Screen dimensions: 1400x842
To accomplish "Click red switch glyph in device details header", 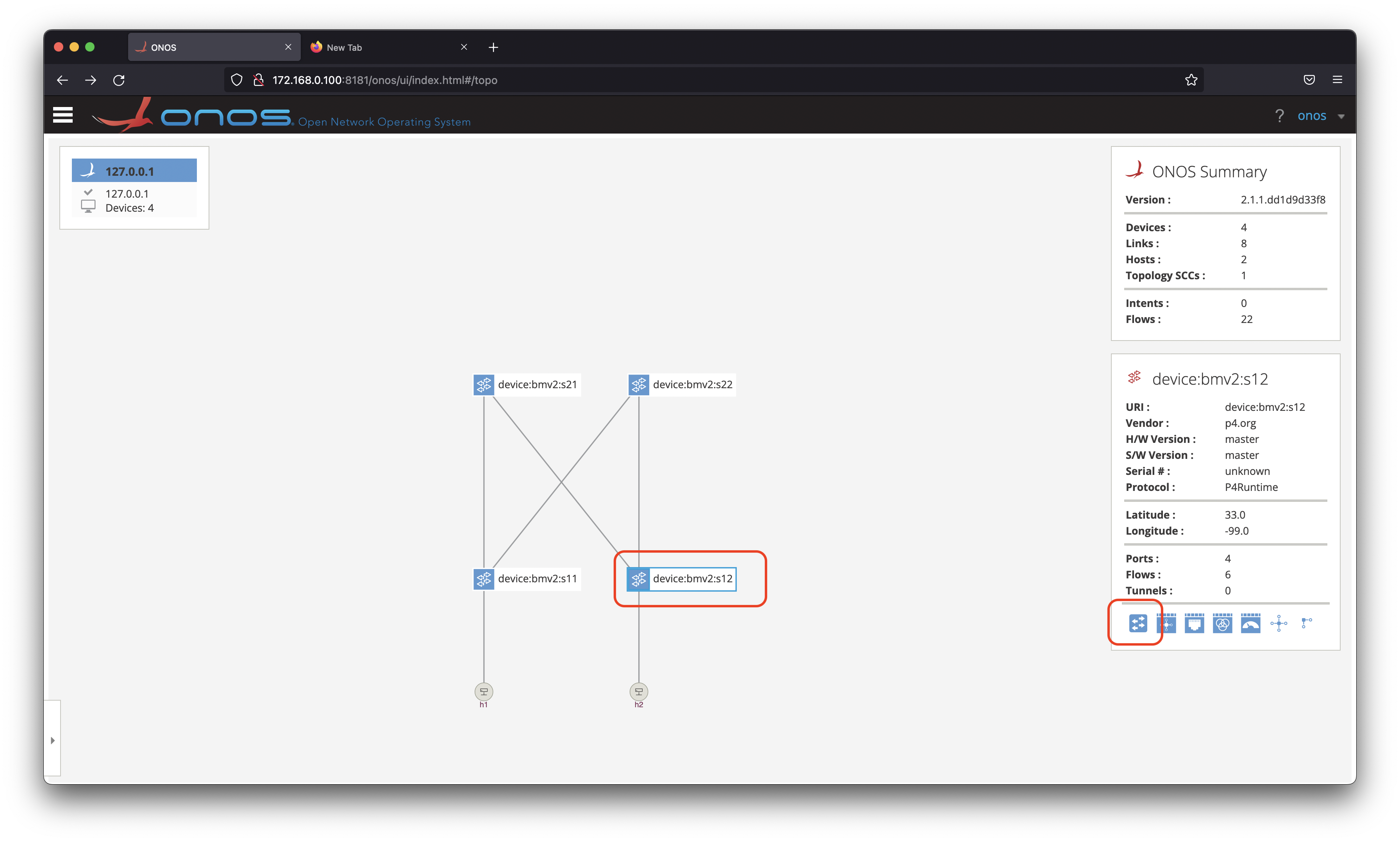I will click(1134, 378).
